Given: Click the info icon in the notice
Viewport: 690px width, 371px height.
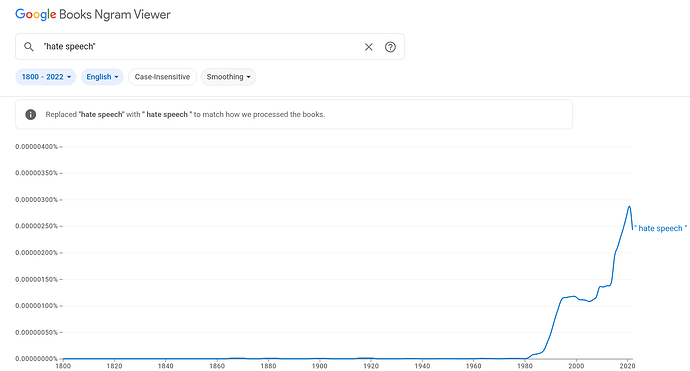Looking at the screenshot, I should click(30, 114).
